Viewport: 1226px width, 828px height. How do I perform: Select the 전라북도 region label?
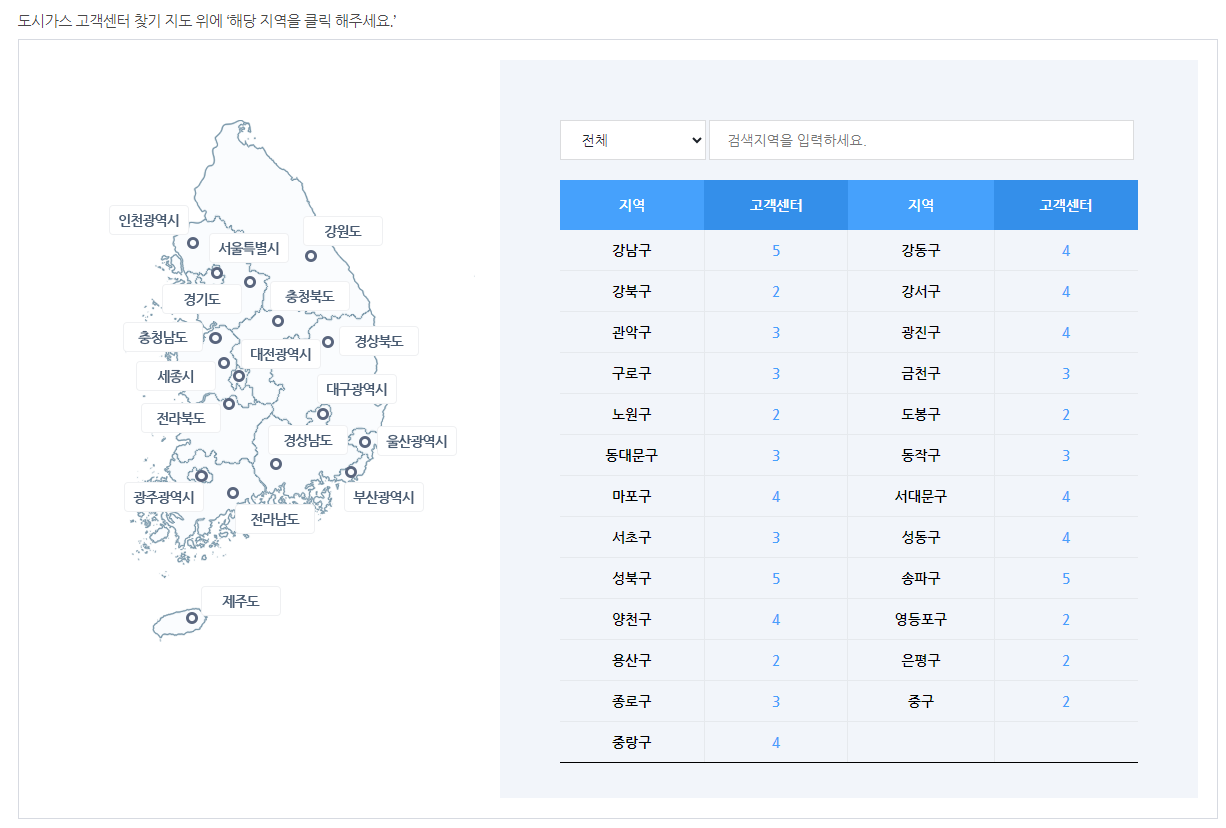180,418
